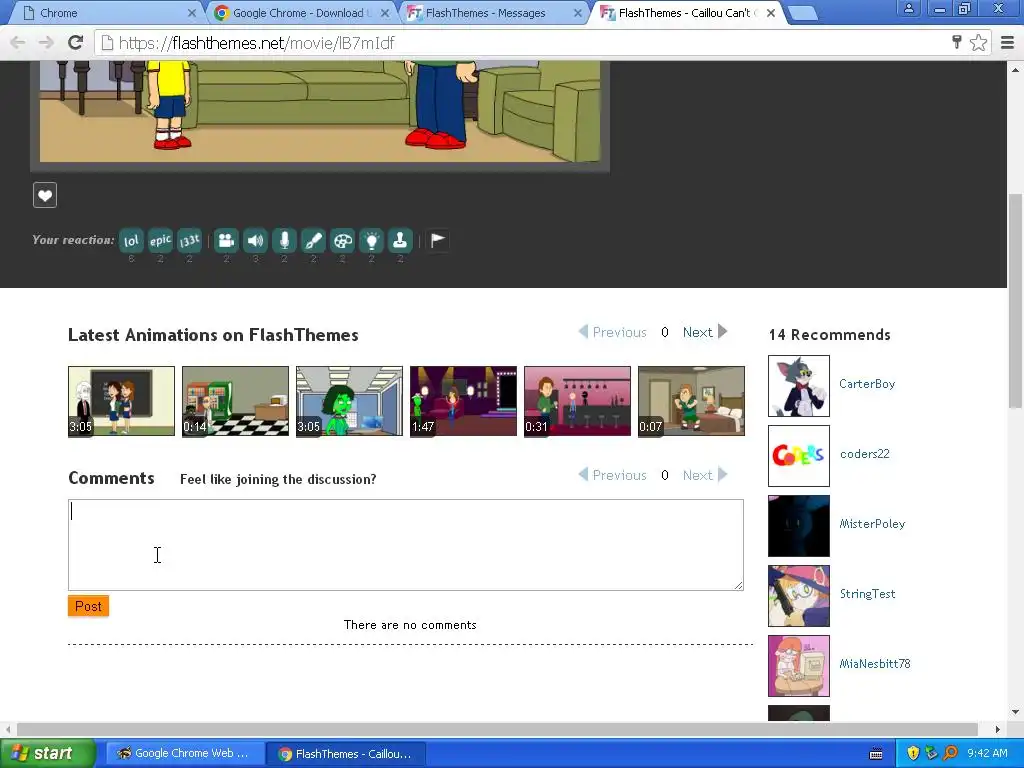Screen dimensions: 1024x768
Task: Click the horizontal scrollbar thumb
Action: click(497, 729)
